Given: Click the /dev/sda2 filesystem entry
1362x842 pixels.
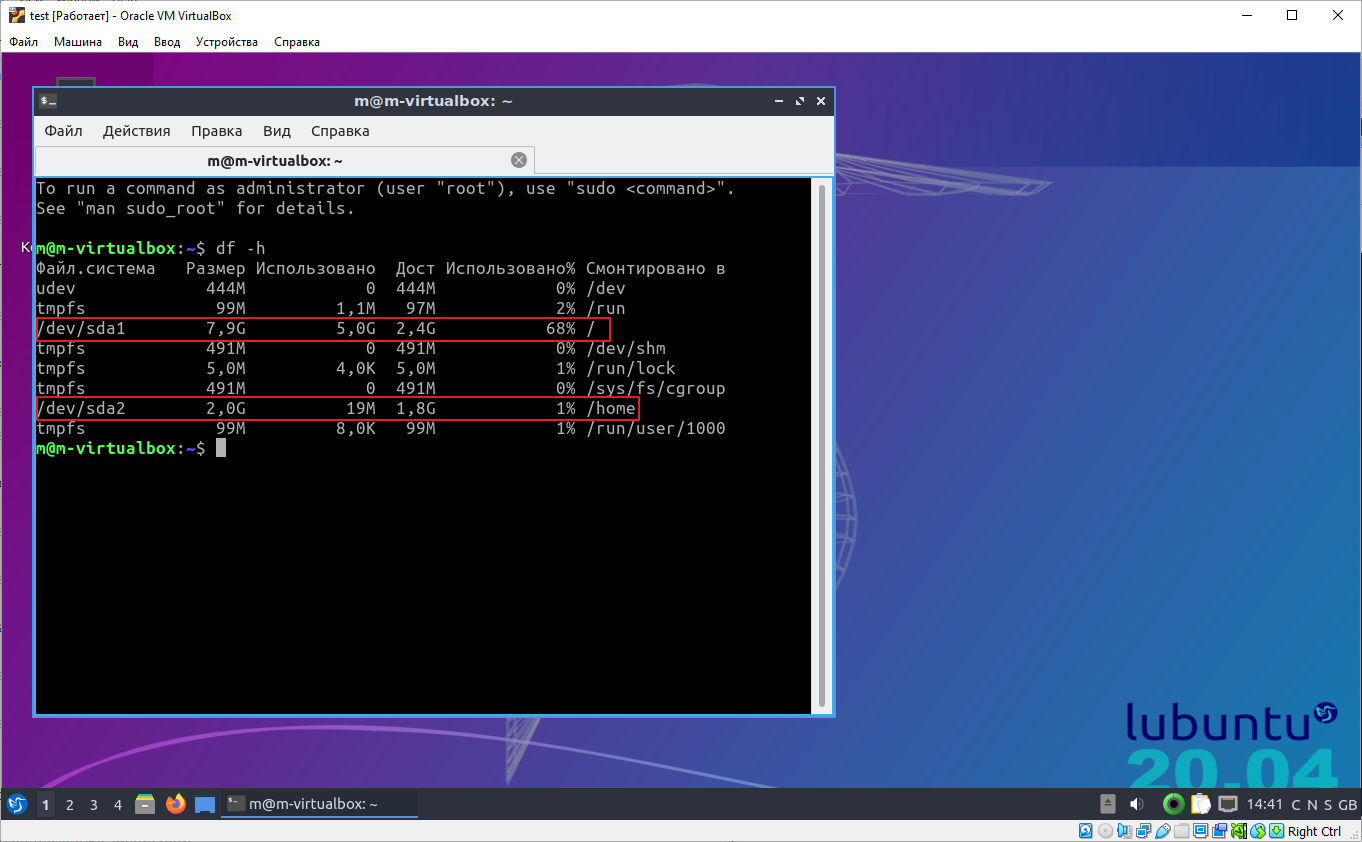Looking at the screenshot, I should pyautogui.click(x=81, y=408).
